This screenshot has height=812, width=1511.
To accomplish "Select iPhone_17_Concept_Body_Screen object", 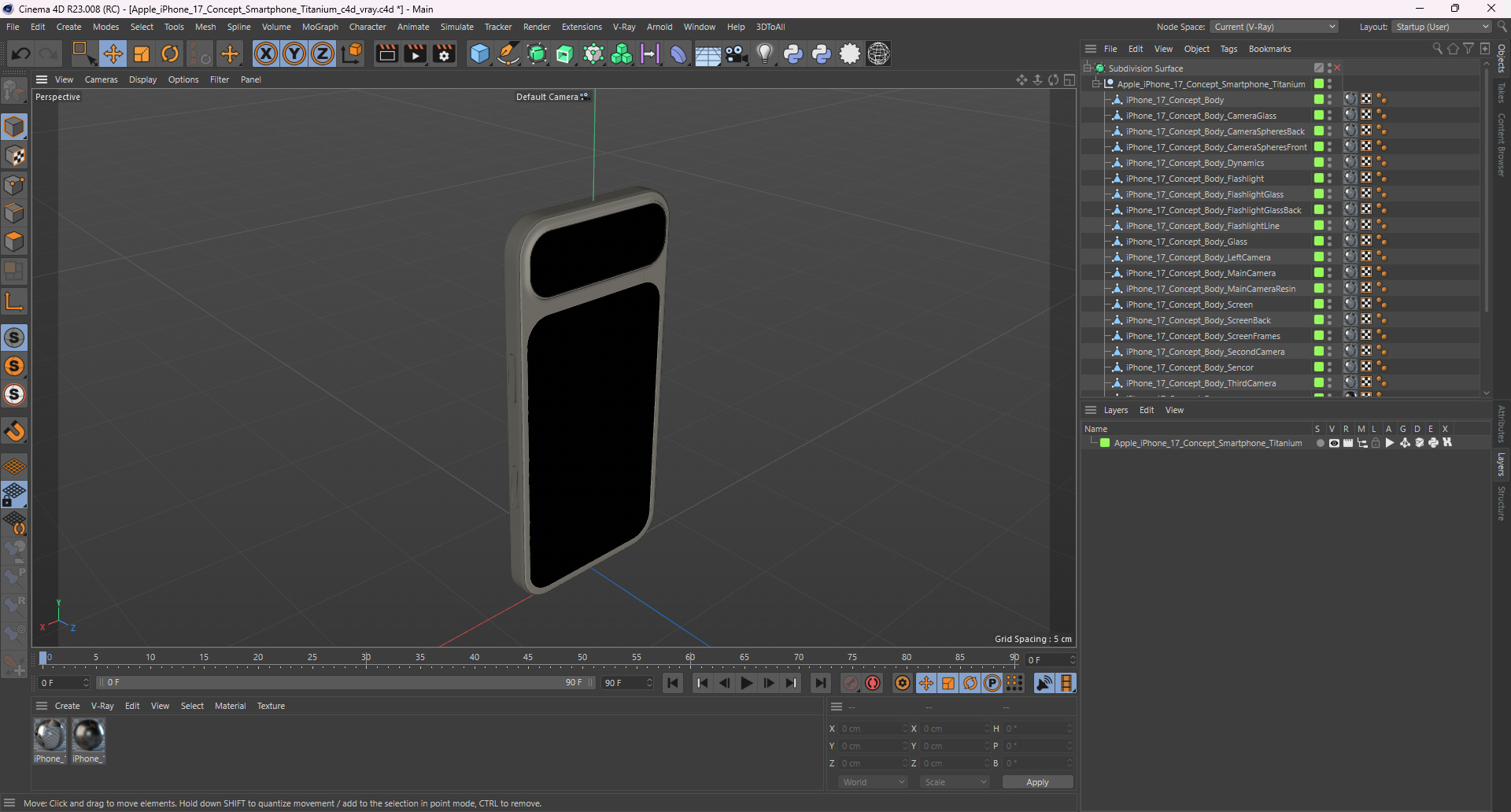I will pos(1189,304).
